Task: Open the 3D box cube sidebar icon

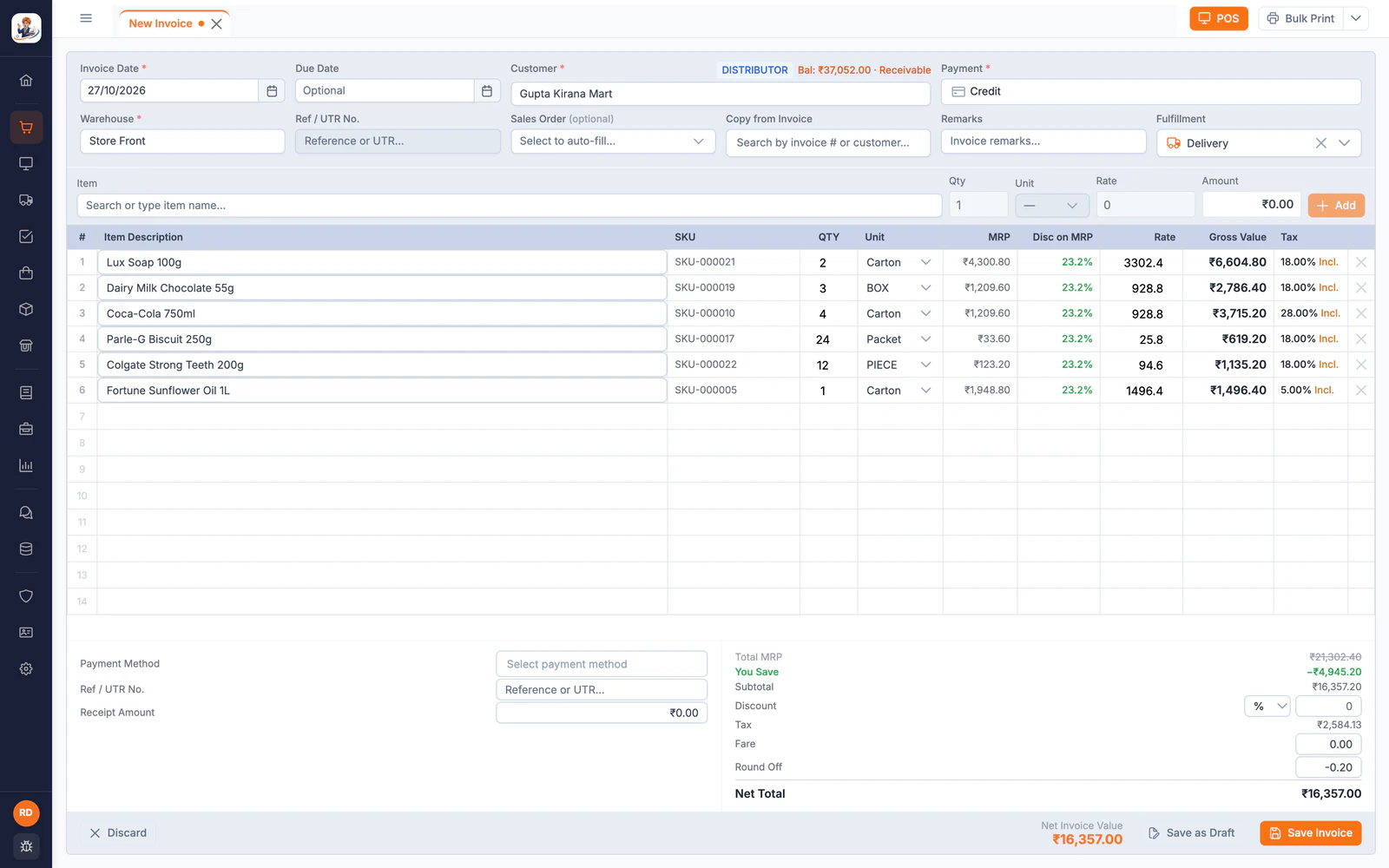Action: [26, 310]
